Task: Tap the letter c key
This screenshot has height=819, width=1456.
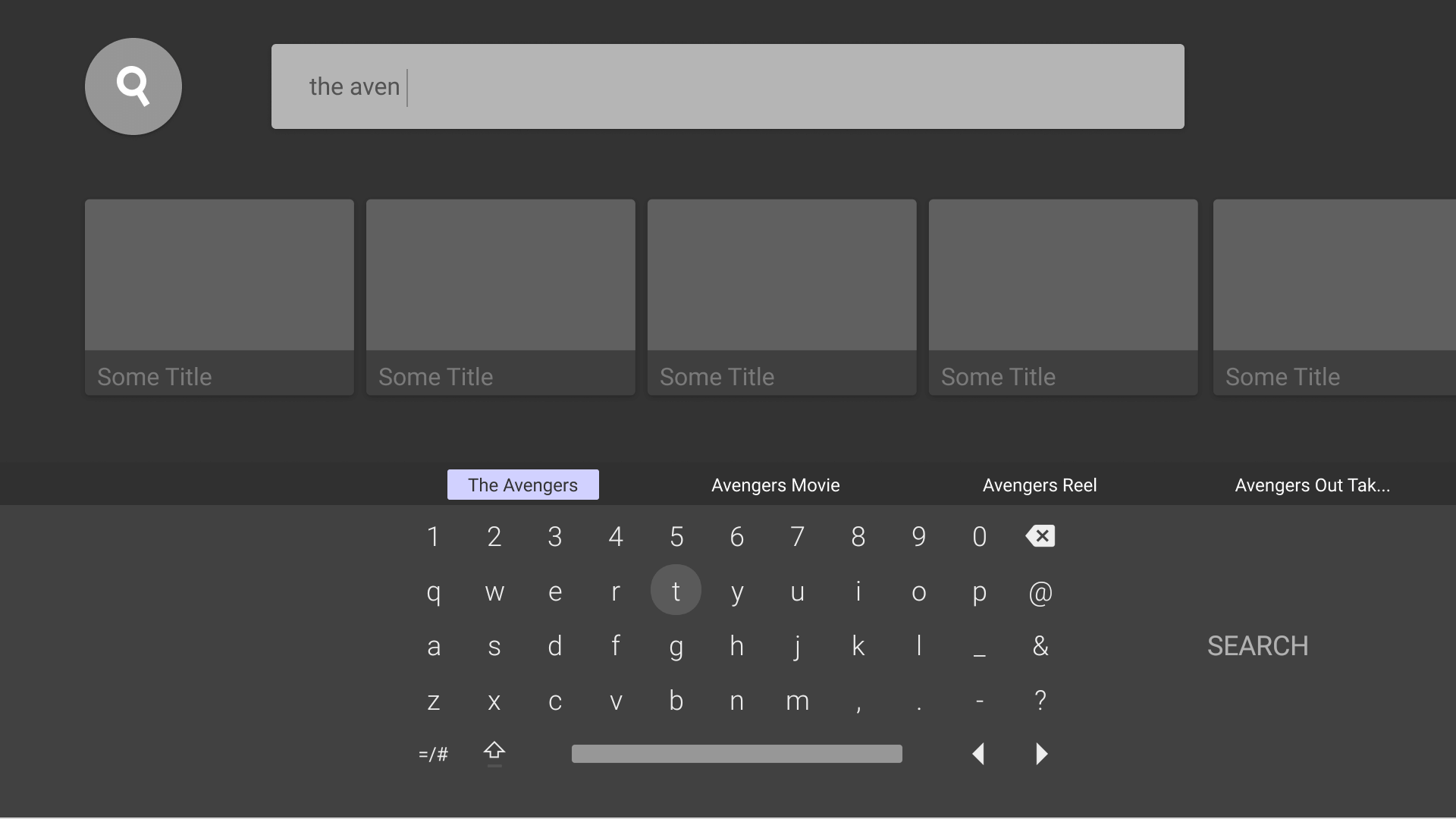Action: tap(555, 701)
